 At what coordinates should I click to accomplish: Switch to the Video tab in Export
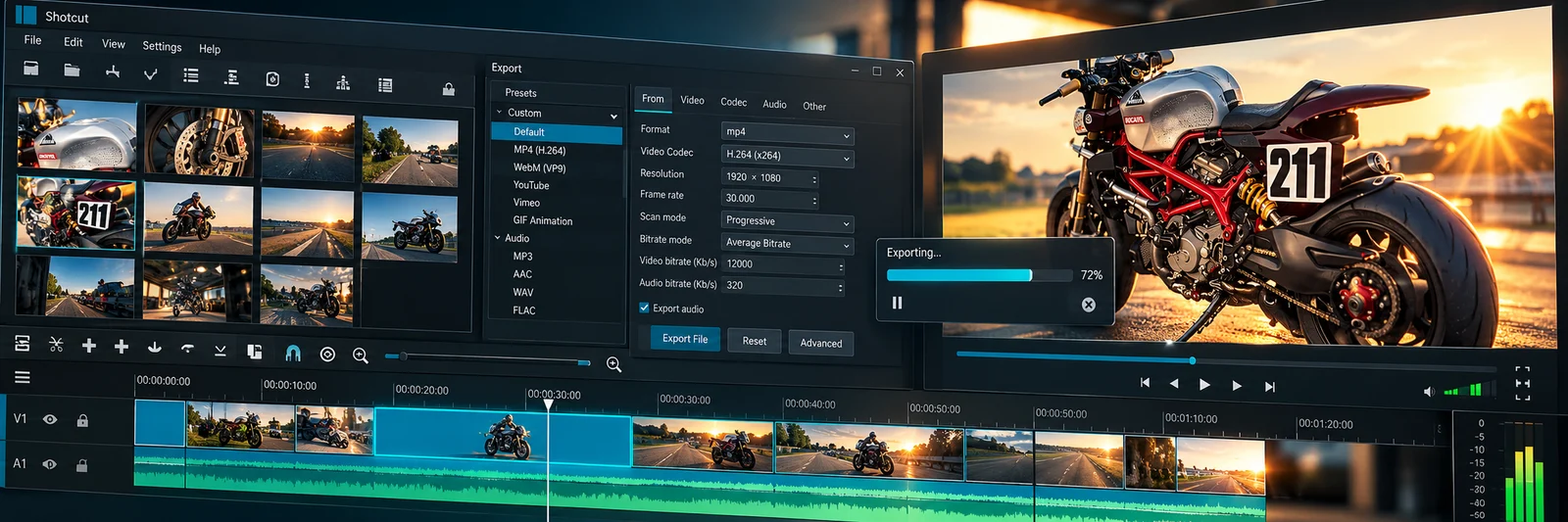click(692, 100)
